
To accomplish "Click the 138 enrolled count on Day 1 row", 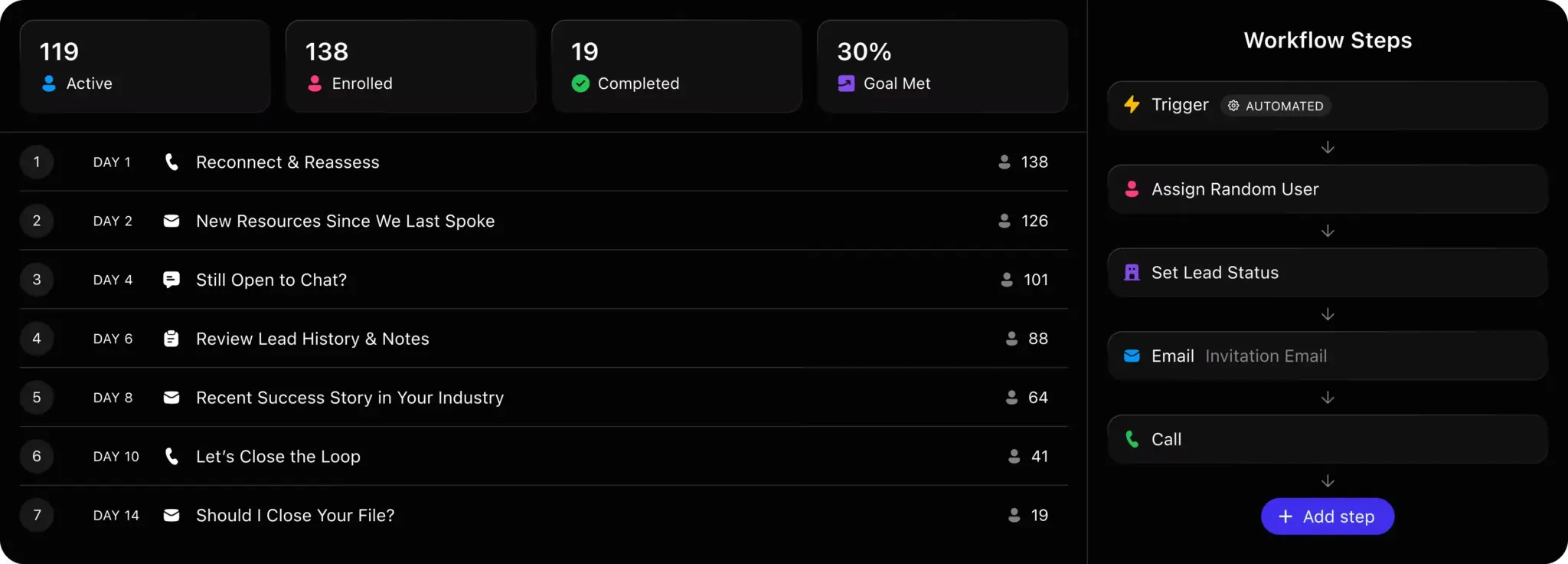I will tap(1034, 162).
